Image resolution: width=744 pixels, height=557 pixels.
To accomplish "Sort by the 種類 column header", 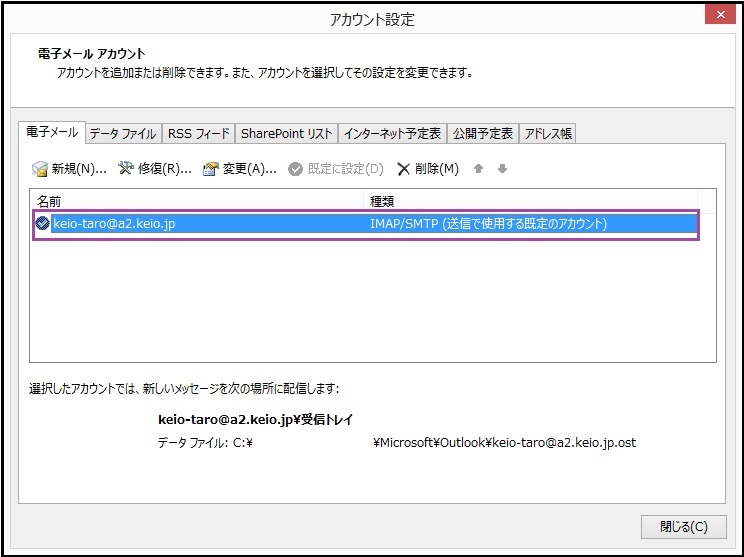I will pyautogui.click(x=540, y=201).
